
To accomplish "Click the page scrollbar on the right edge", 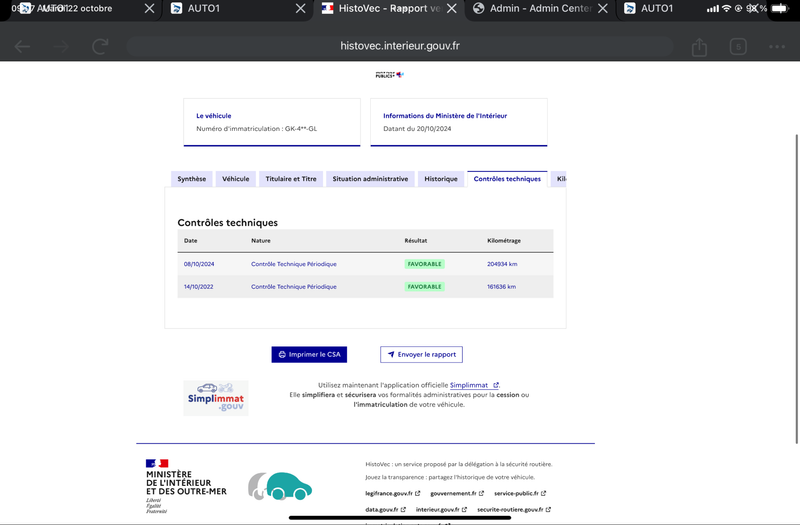I will point(797,289).
